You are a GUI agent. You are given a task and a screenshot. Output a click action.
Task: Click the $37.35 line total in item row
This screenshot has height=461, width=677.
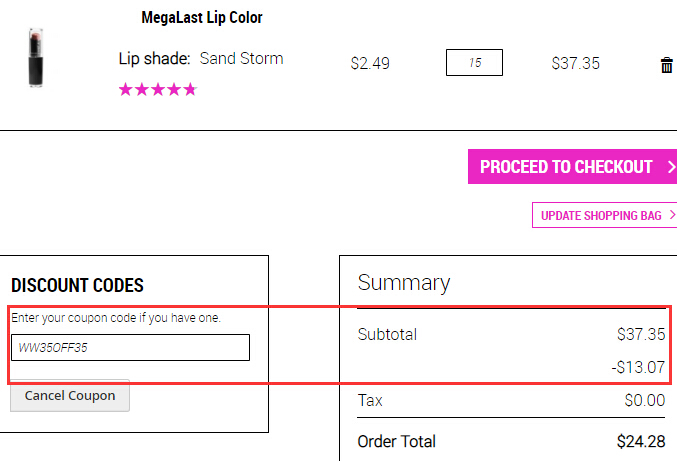click(576, 63)
